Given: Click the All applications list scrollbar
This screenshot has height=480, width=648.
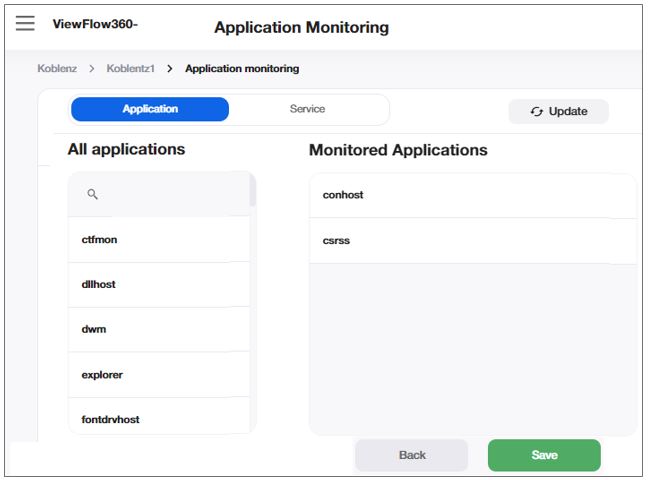Looking at the screenshot, I should [253, 190].
